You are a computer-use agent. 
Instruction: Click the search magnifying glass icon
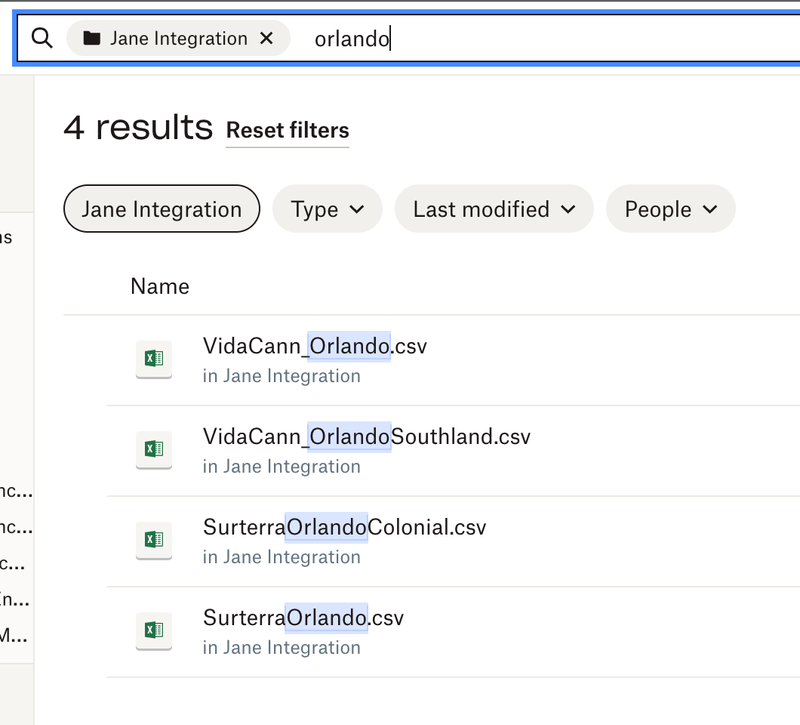[42, 38]
